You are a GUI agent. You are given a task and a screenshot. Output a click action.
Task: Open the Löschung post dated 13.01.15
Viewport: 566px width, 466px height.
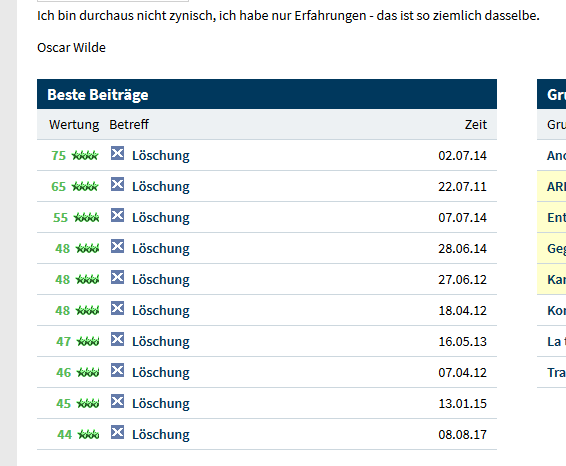pos(161,404)
